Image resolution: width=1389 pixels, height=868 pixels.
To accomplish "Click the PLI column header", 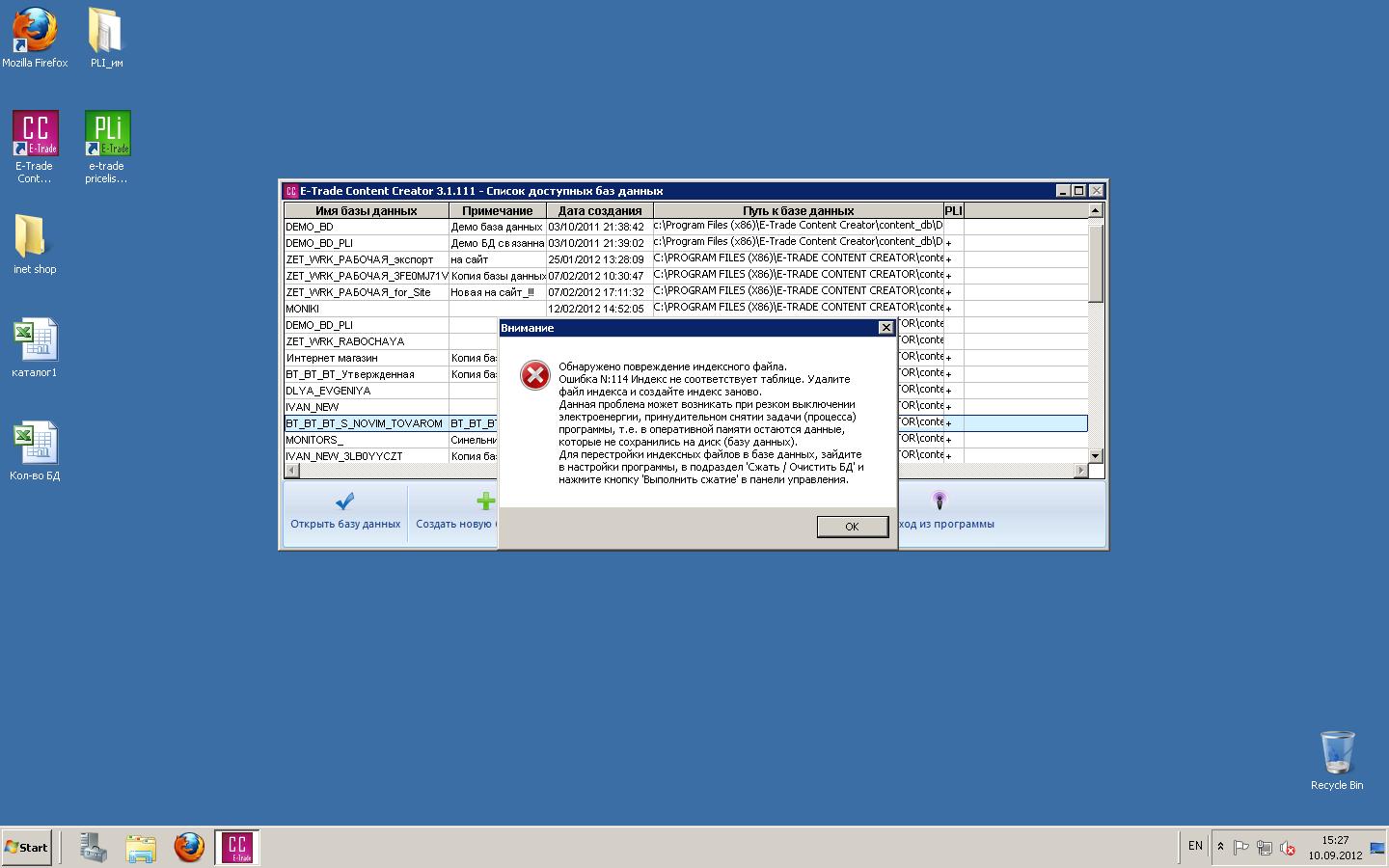I will (x=954, y=210).
